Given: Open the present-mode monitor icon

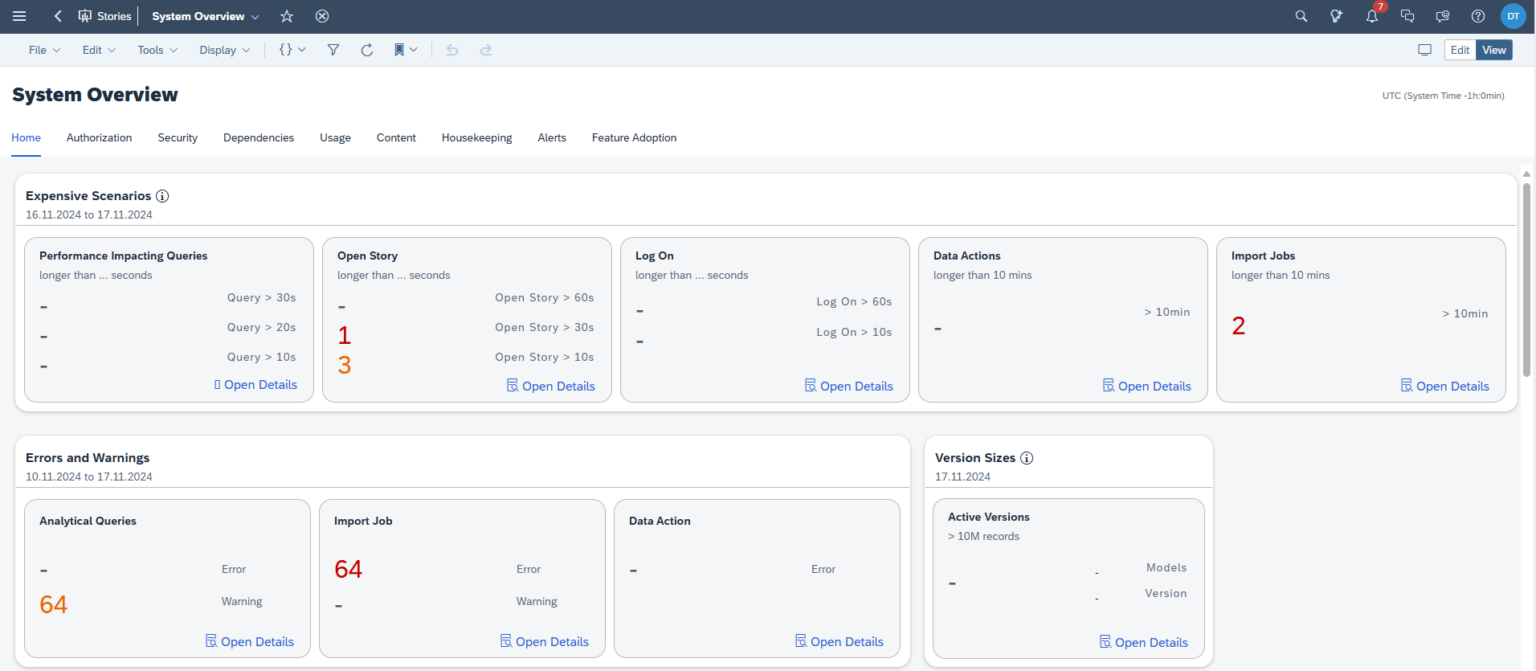Looking at the screenshot, I should coord(1424,49).
